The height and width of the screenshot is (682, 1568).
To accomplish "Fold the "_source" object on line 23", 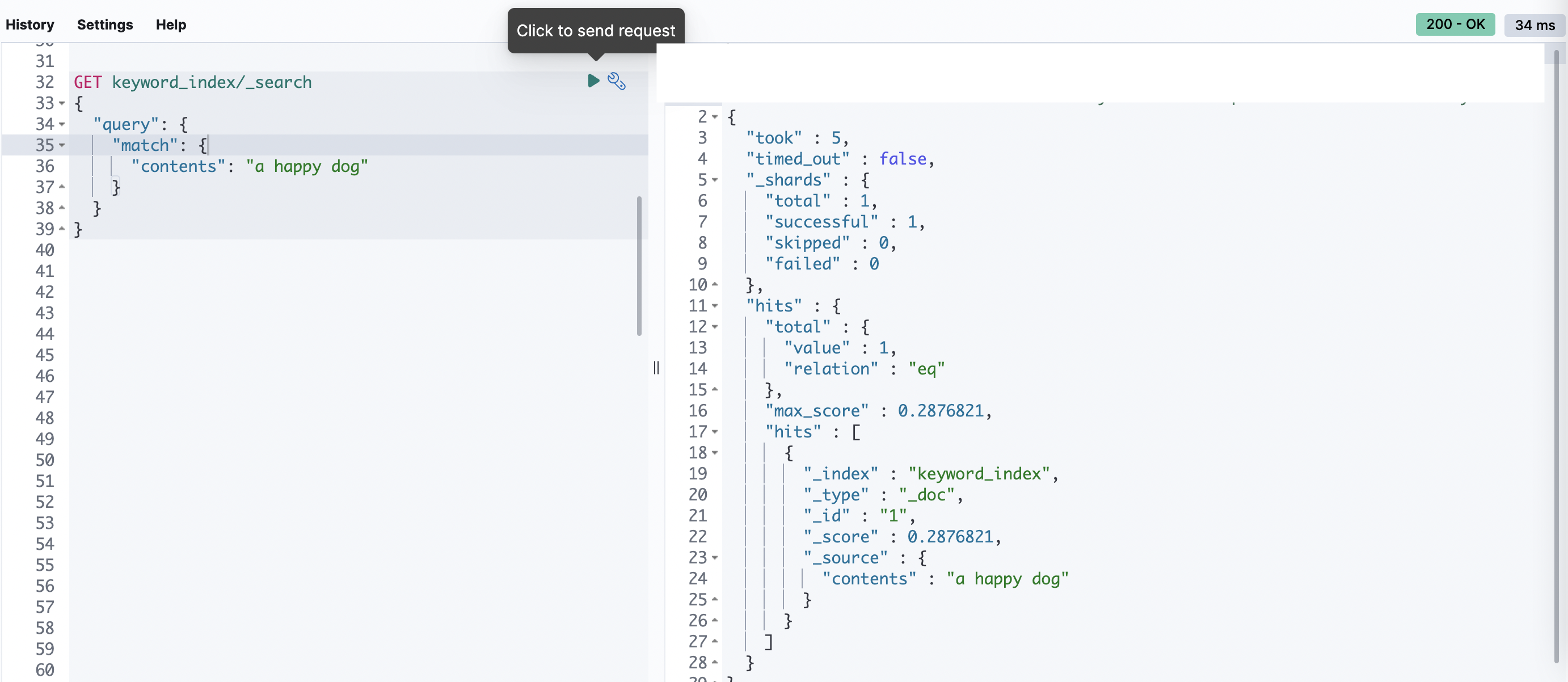I will point(715,558).
